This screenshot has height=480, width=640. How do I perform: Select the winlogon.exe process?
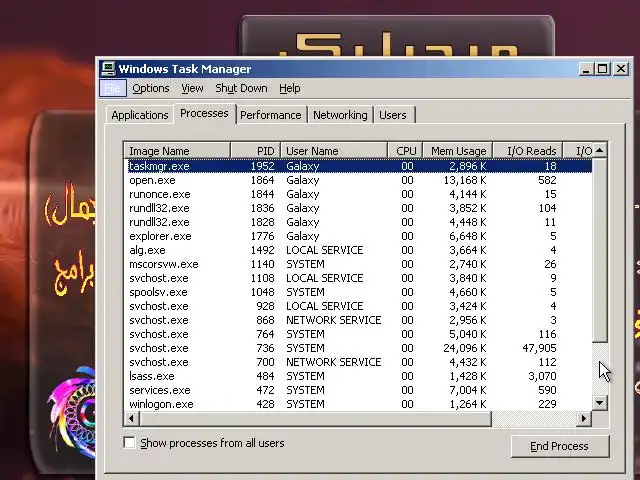click(358, 404)
